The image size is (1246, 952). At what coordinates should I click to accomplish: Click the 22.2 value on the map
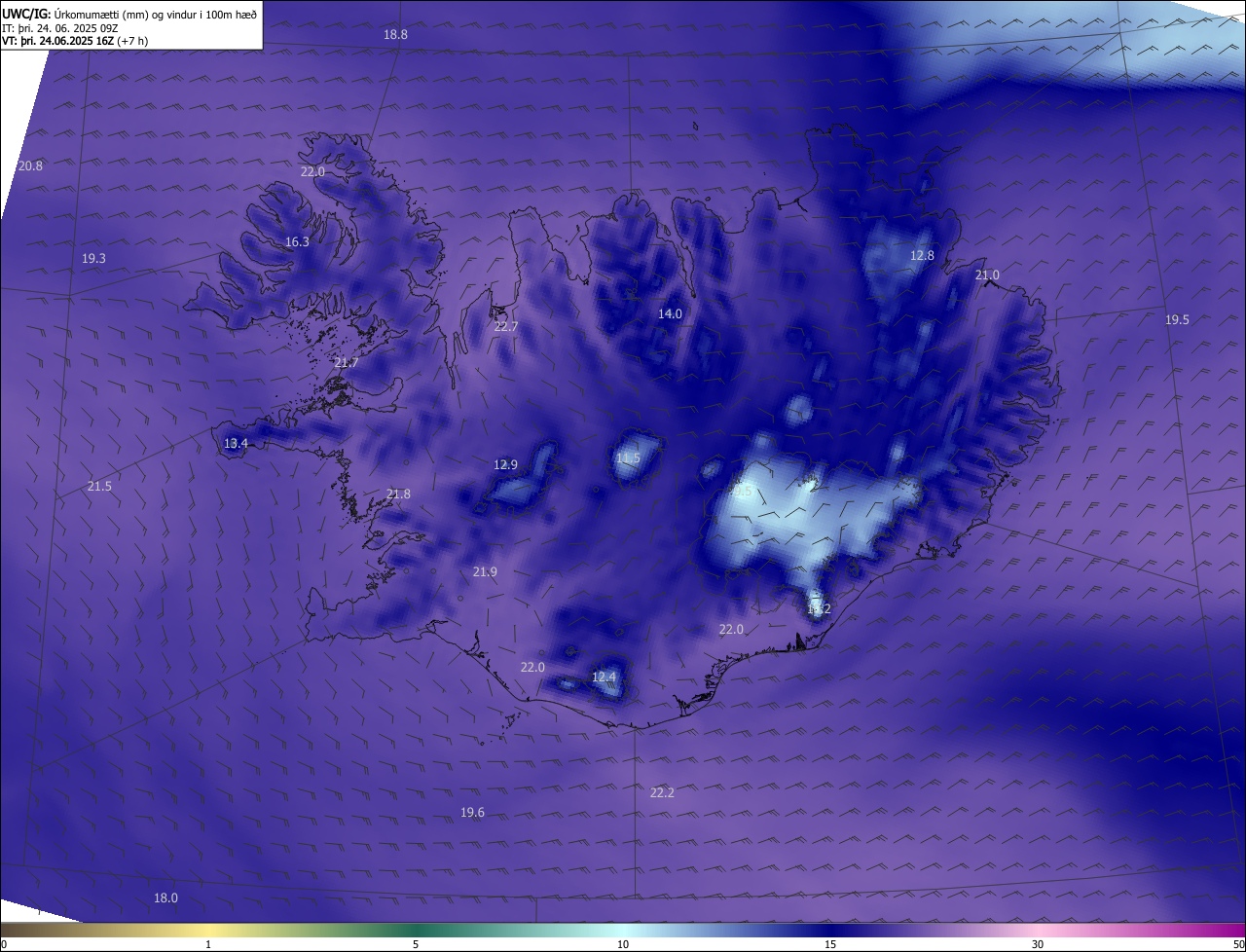pyautogui.click(x=662, y=793)
